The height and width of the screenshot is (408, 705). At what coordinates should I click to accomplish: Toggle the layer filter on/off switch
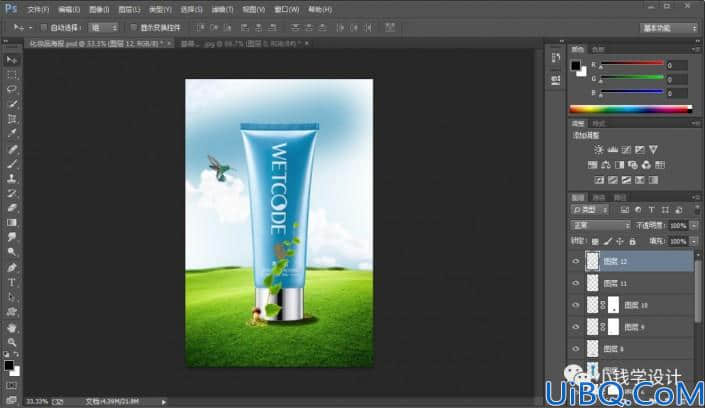coord(696,210)
